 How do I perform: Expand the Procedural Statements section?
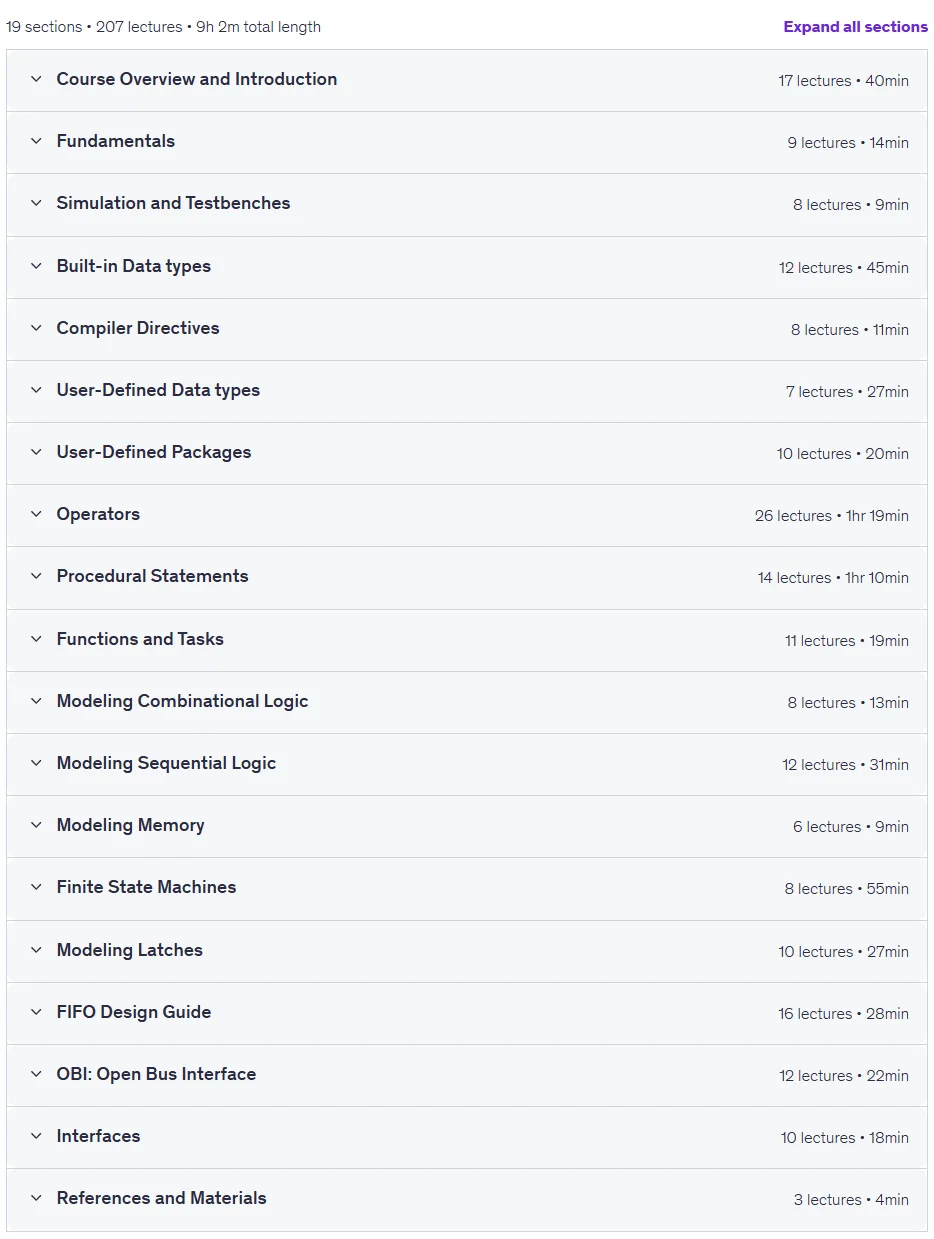(467, 577)
